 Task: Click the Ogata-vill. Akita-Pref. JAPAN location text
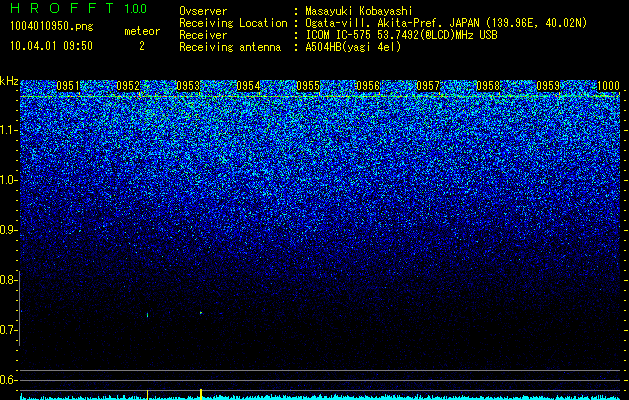coord(392,23)
